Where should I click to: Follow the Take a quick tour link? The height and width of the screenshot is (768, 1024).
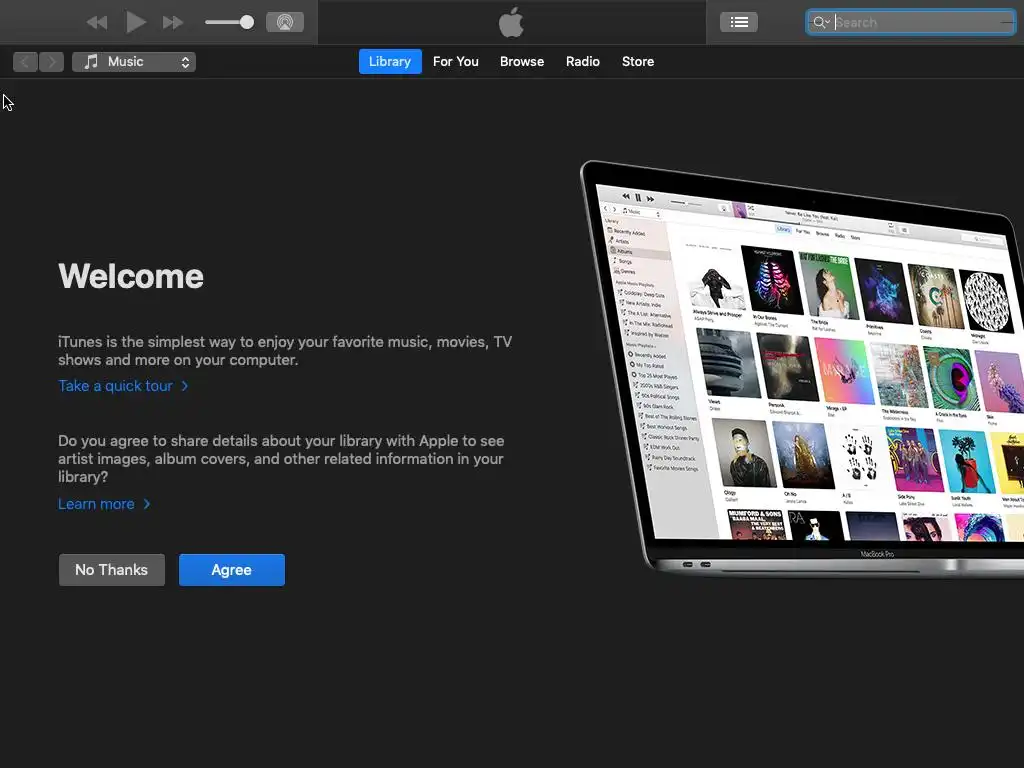(x=123, y=386)
